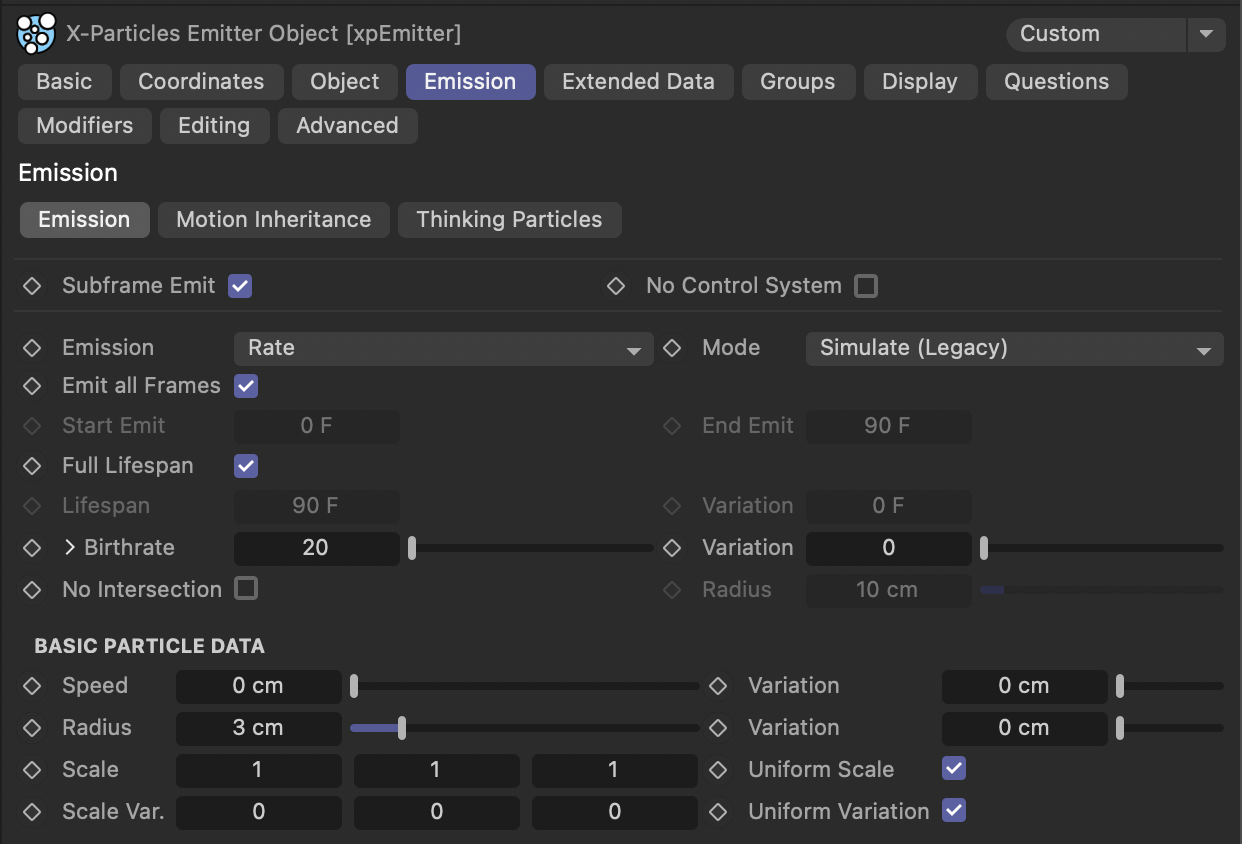Click the Speed Variation slider
1242x844 pixels.
point(1170,686)
